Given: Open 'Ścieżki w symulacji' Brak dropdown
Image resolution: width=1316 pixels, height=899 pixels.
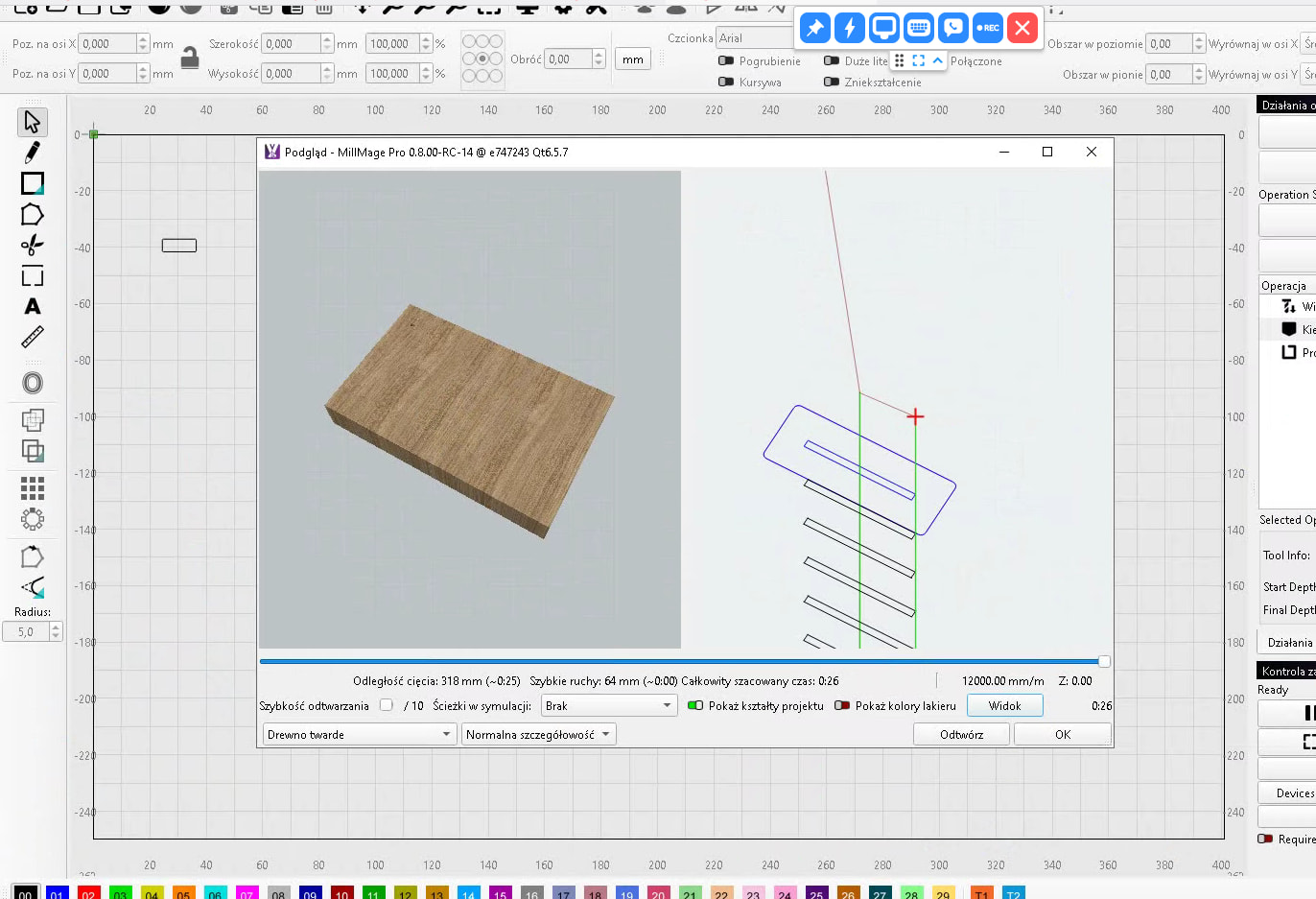Looking at the screenshot, I should pos(609,706).
